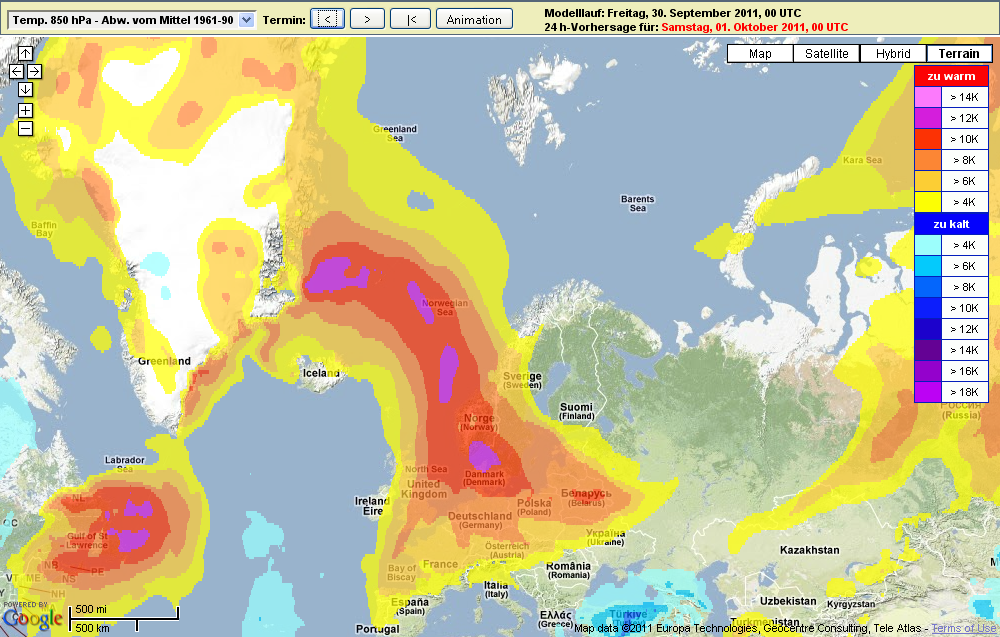Click the cold > 10K swatch

[x=928, y=308]
